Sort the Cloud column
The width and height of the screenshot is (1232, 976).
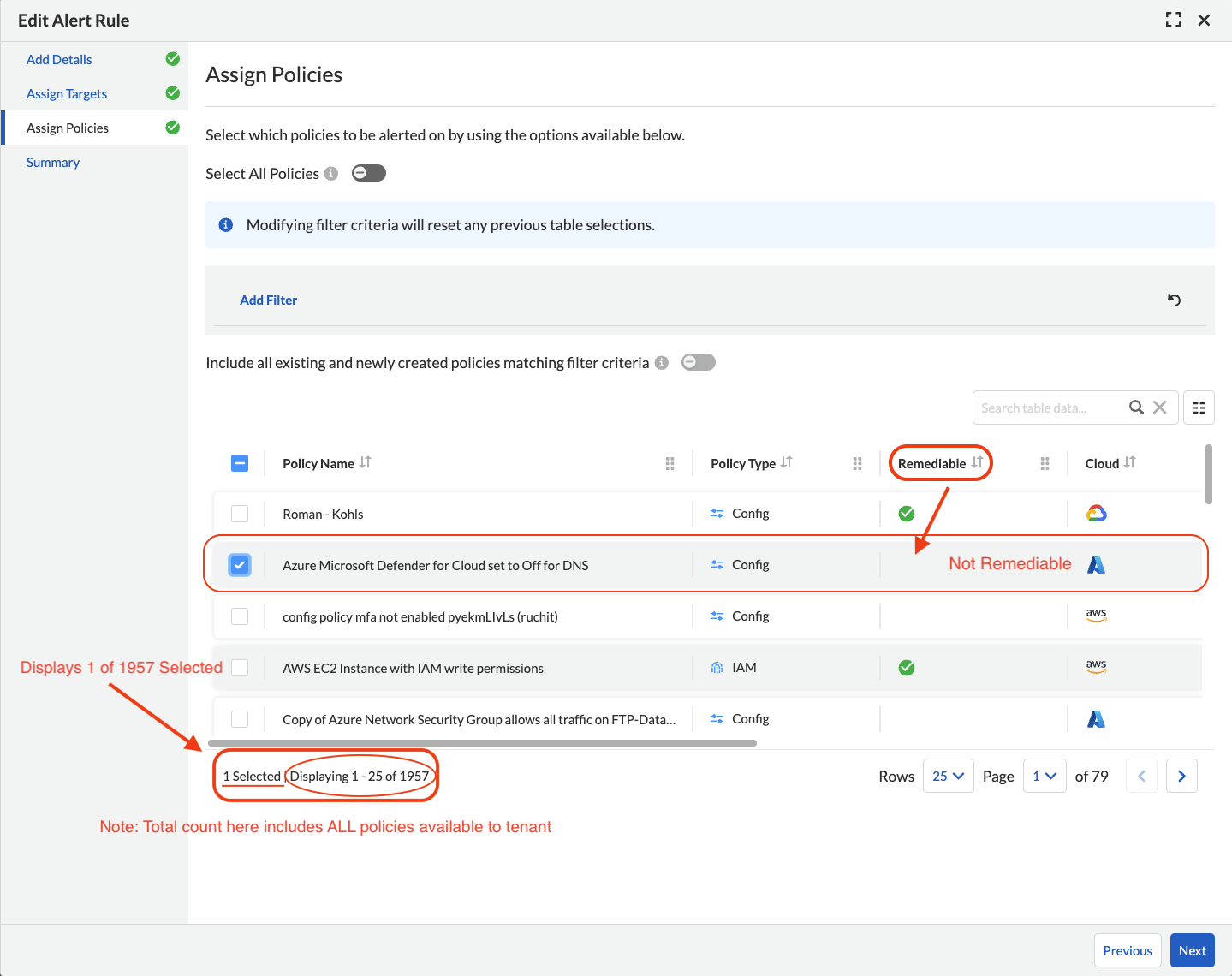(1130, 462)
